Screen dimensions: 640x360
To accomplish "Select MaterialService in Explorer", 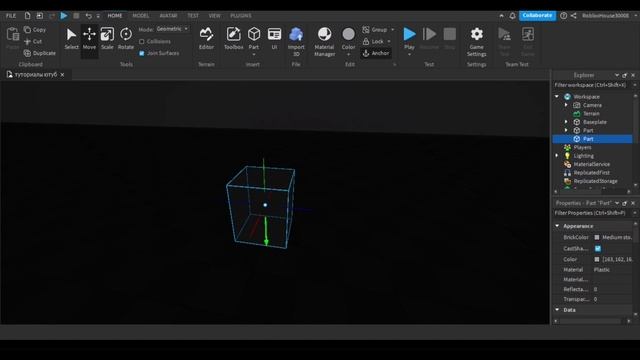I will tap(591, 164).
